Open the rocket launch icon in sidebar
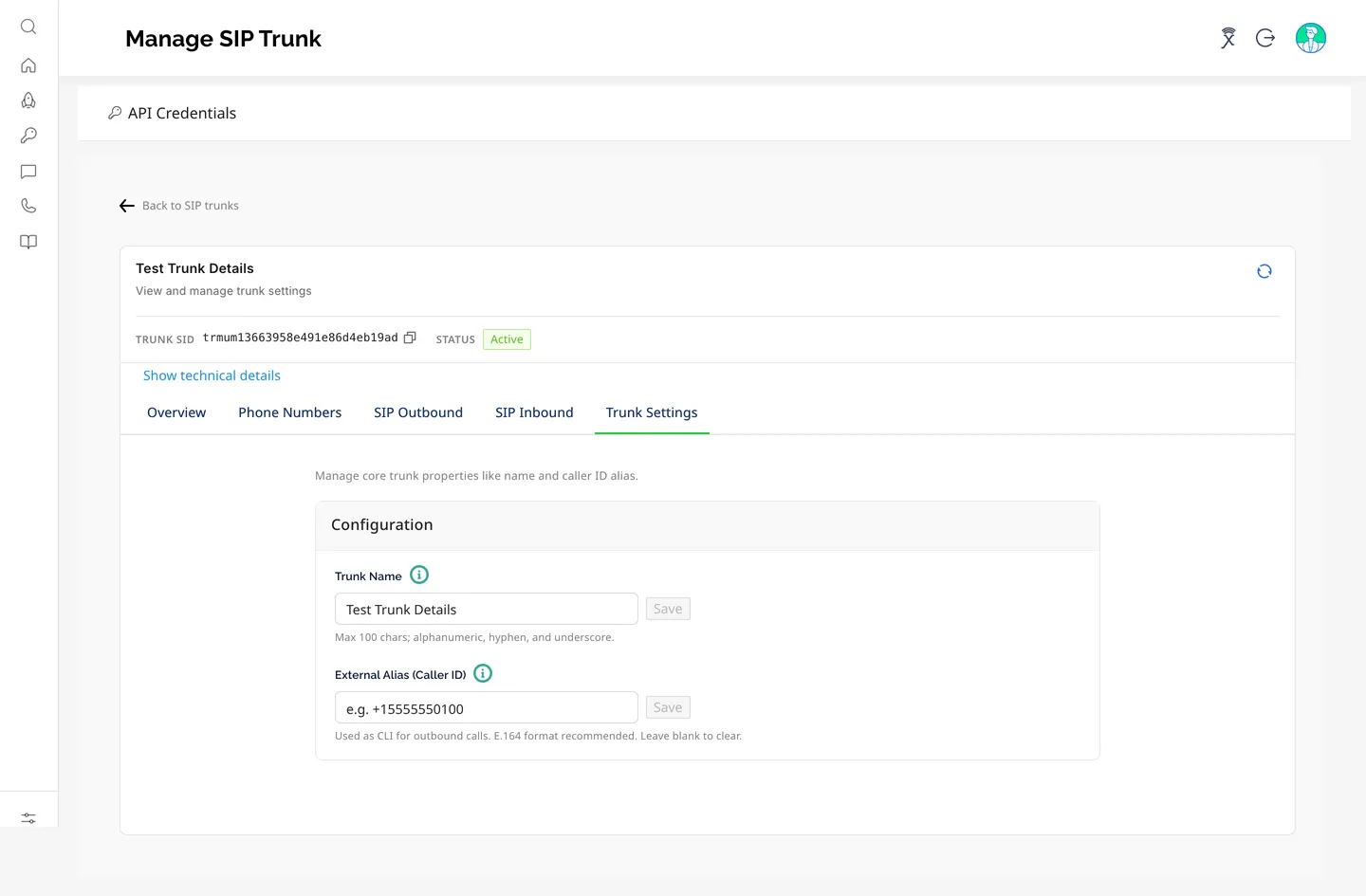The image size is (1366, 896). pos(28,101)
